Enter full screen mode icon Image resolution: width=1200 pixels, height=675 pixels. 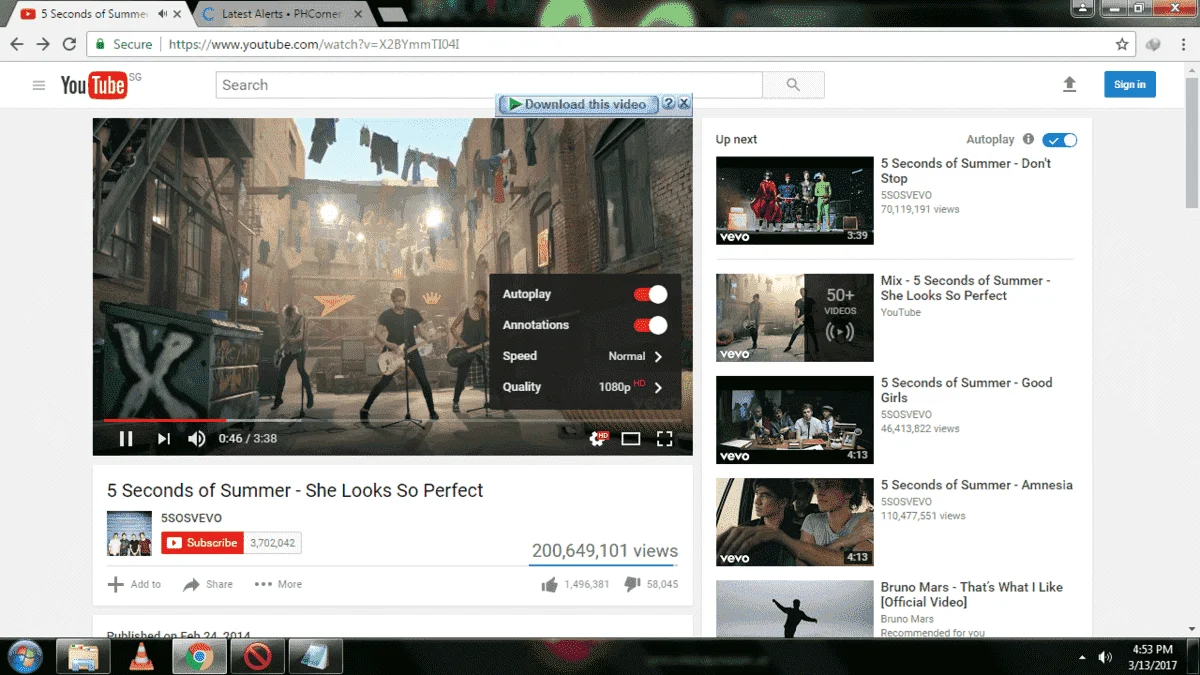click(x=664, y=438)
